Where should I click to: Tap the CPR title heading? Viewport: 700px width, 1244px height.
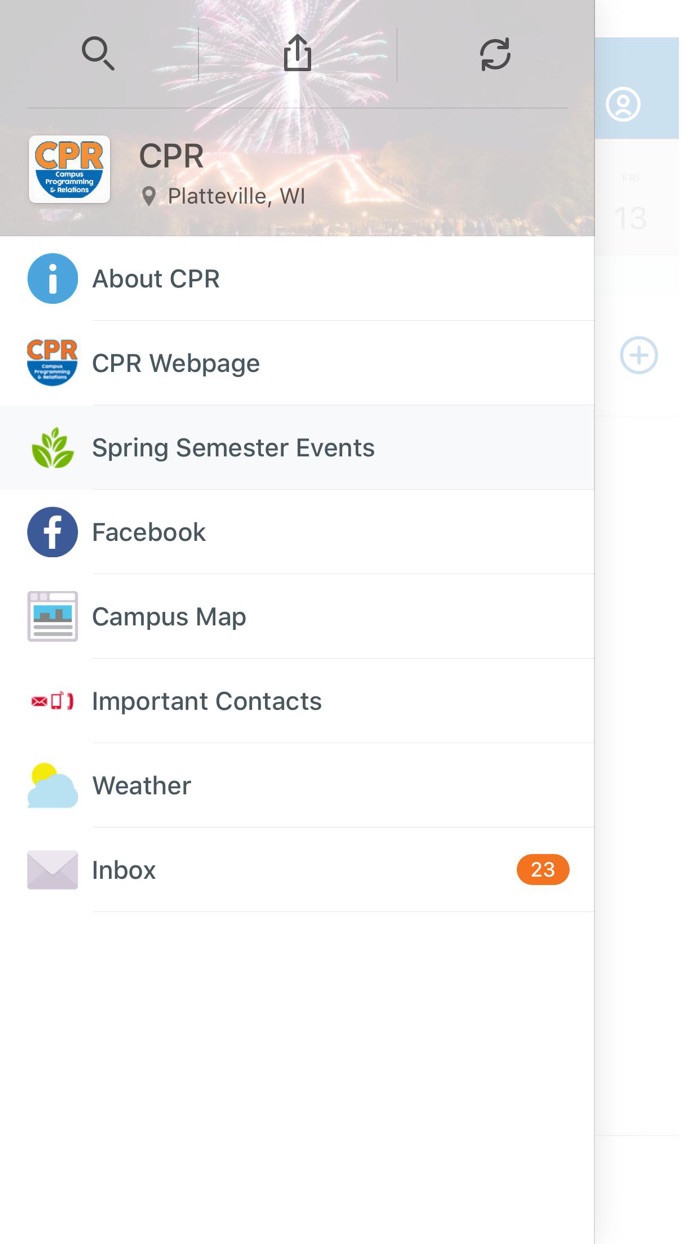[171, 156]
